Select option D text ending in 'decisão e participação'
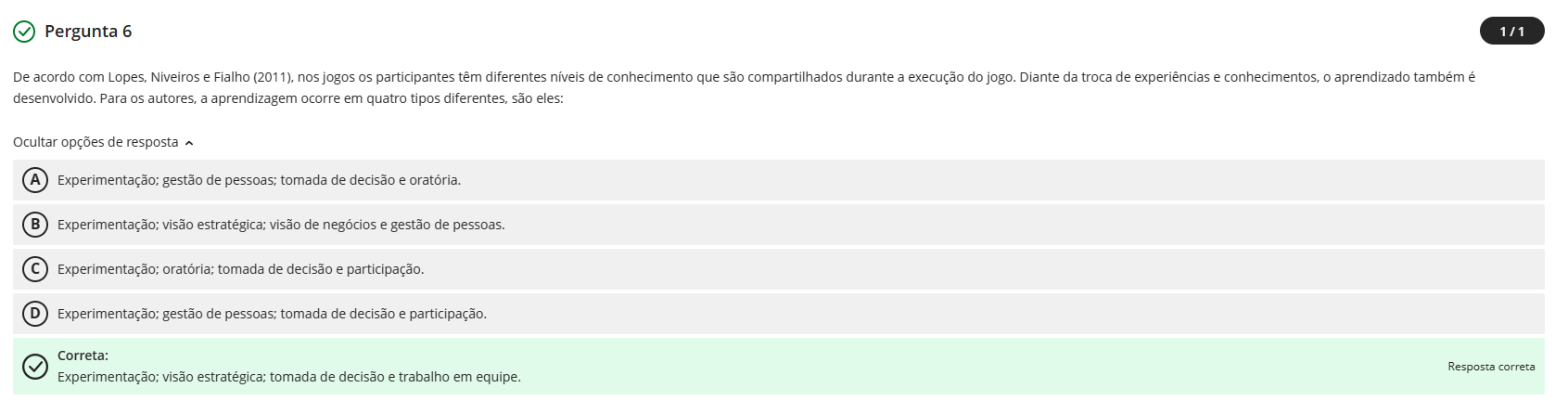 pyautogui.click(x=272, y=314)
